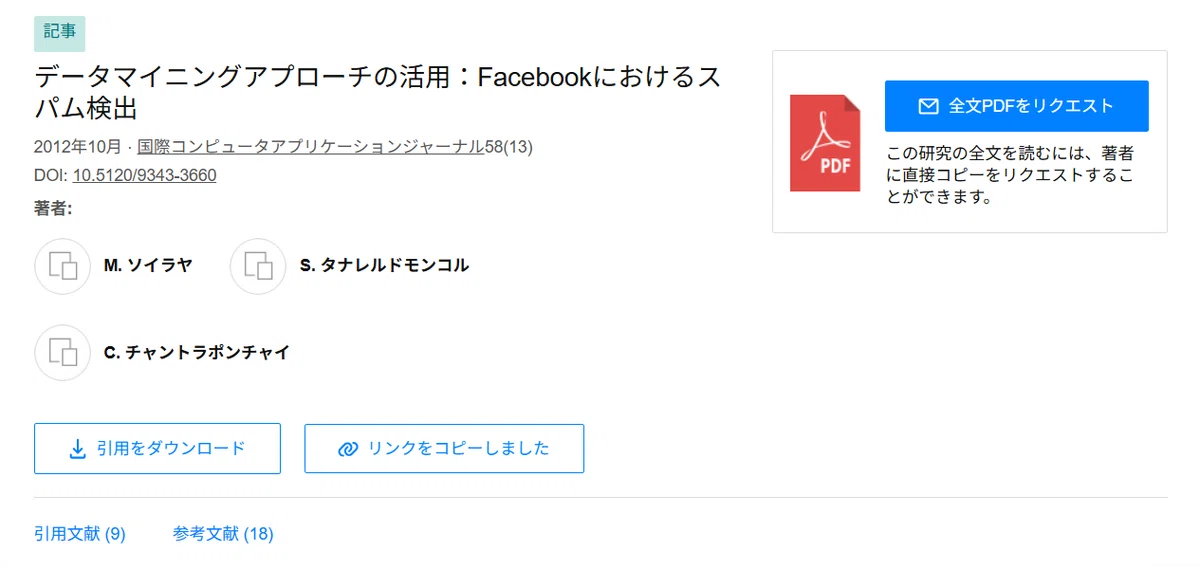Open author name C. チャントラポンチャイ
The image size is (1200, 567).
(x=197, y=352)
